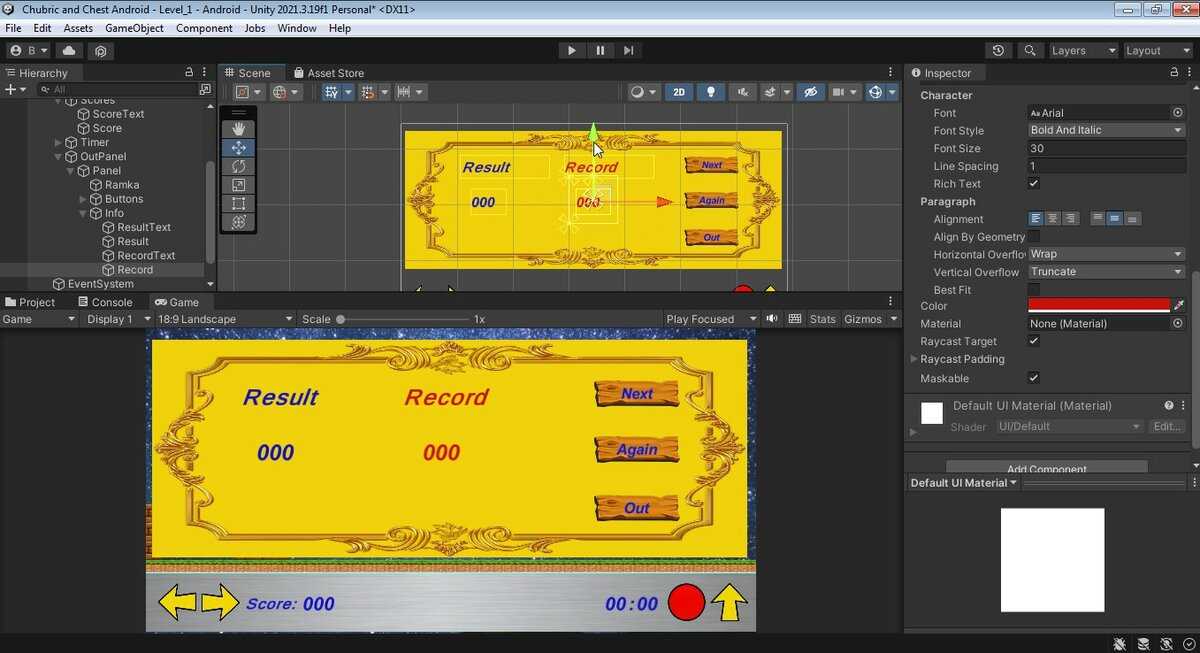Screen dimensions: 1200x653
Task: Click the Step frame button
Action: (x=628, y=51)
